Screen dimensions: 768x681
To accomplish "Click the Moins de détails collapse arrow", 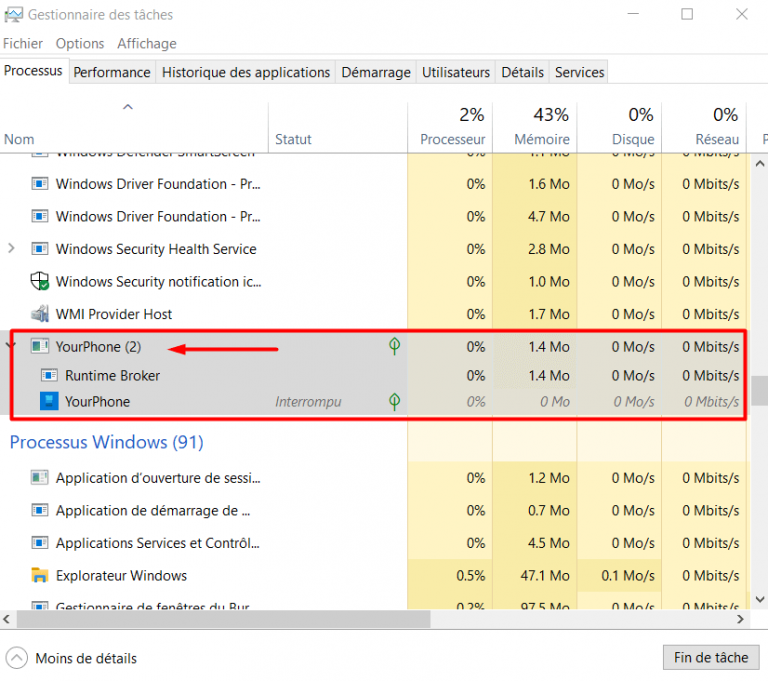I will (17, 658).
